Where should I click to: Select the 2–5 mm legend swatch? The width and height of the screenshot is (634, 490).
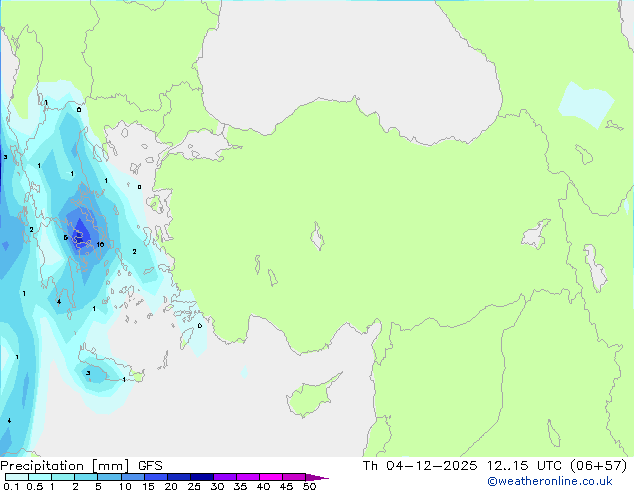[x=86, y=477]
